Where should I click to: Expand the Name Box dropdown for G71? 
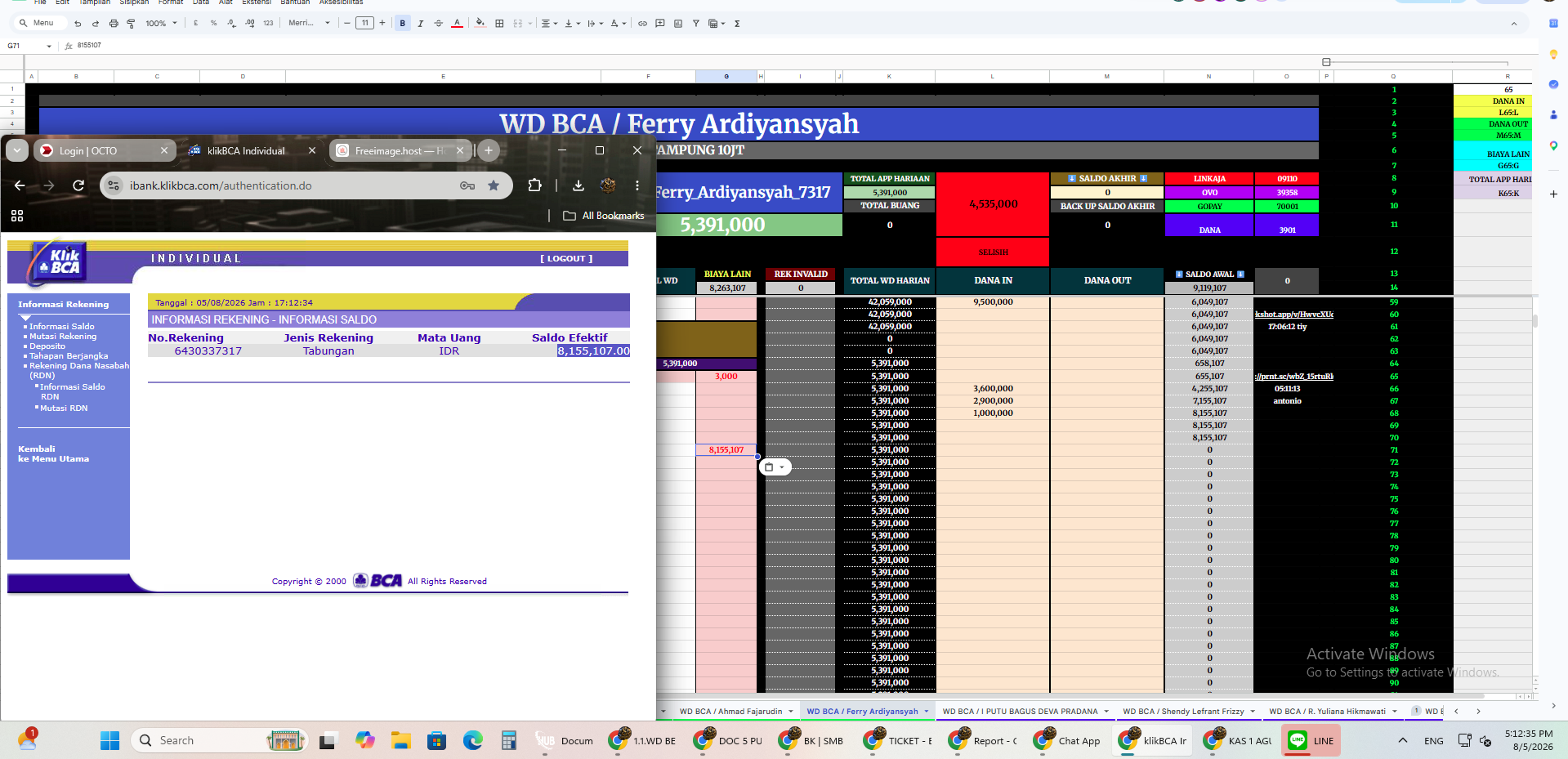[49, 47]
